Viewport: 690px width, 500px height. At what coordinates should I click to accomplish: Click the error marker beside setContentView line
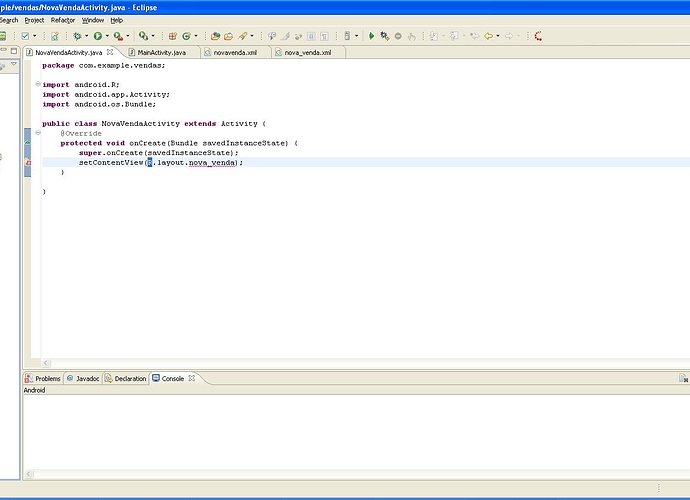pyautogui.click(x=28, y=162)
